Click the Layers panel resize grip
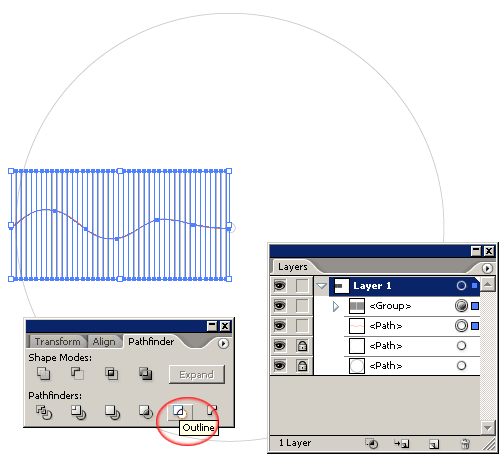Screen dimensions: 500x460 [x=489, y=444]
